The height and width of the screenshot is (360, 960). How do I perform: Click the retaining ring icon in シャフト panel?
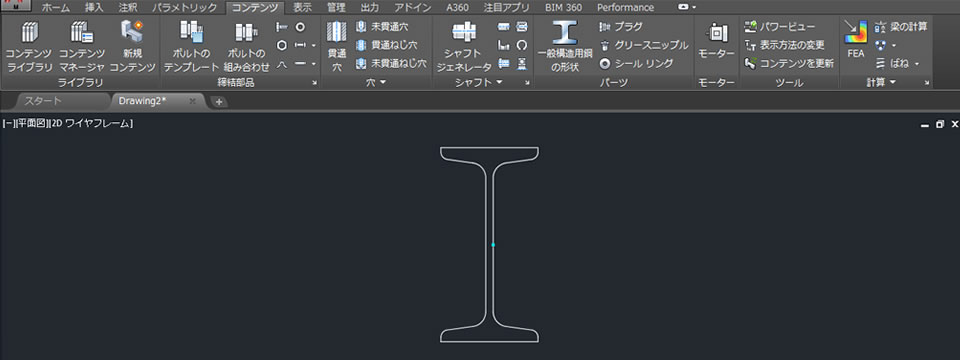click(522, 45)
